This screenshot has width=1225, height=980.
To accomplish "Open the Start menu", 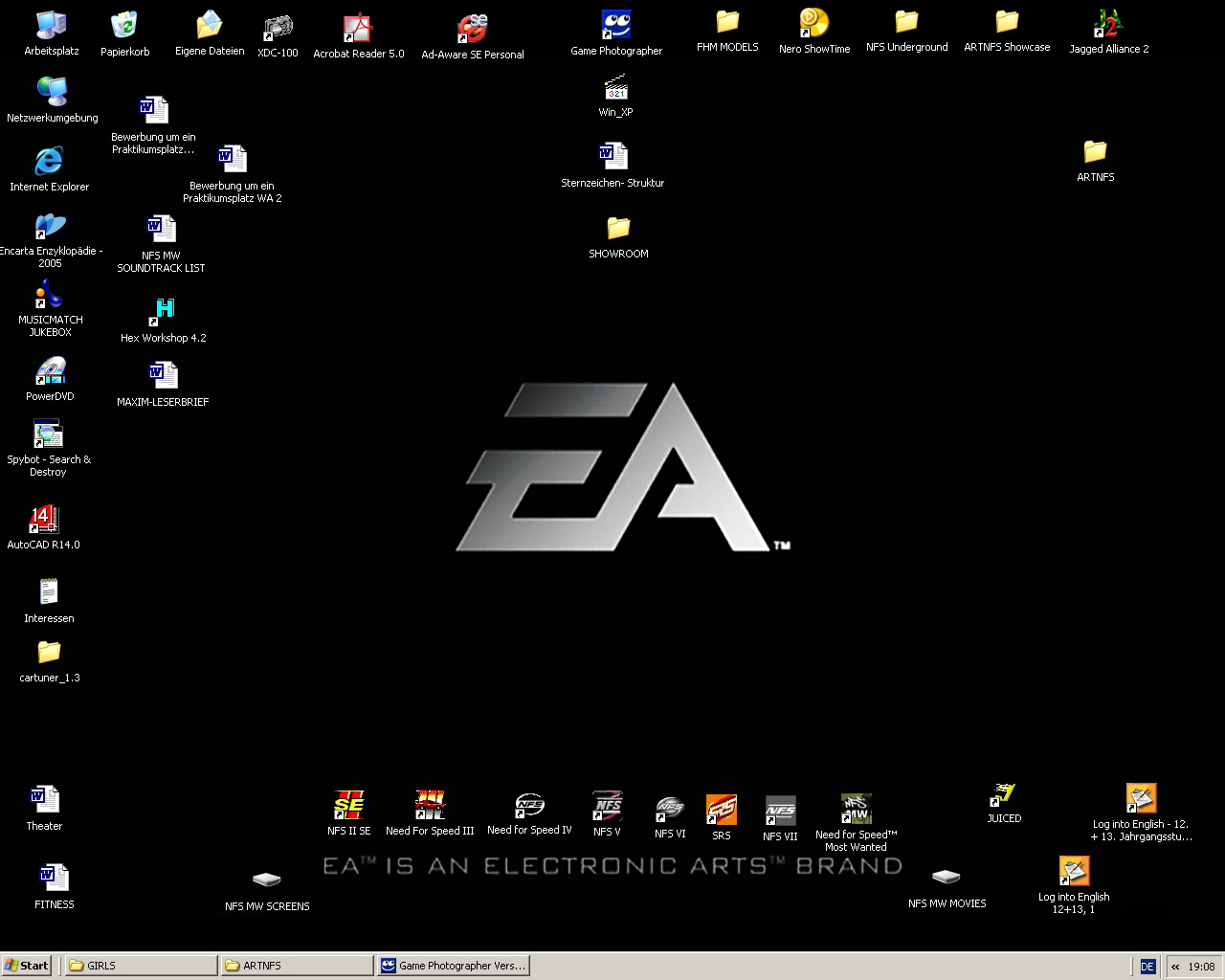I will coord(26,965).
